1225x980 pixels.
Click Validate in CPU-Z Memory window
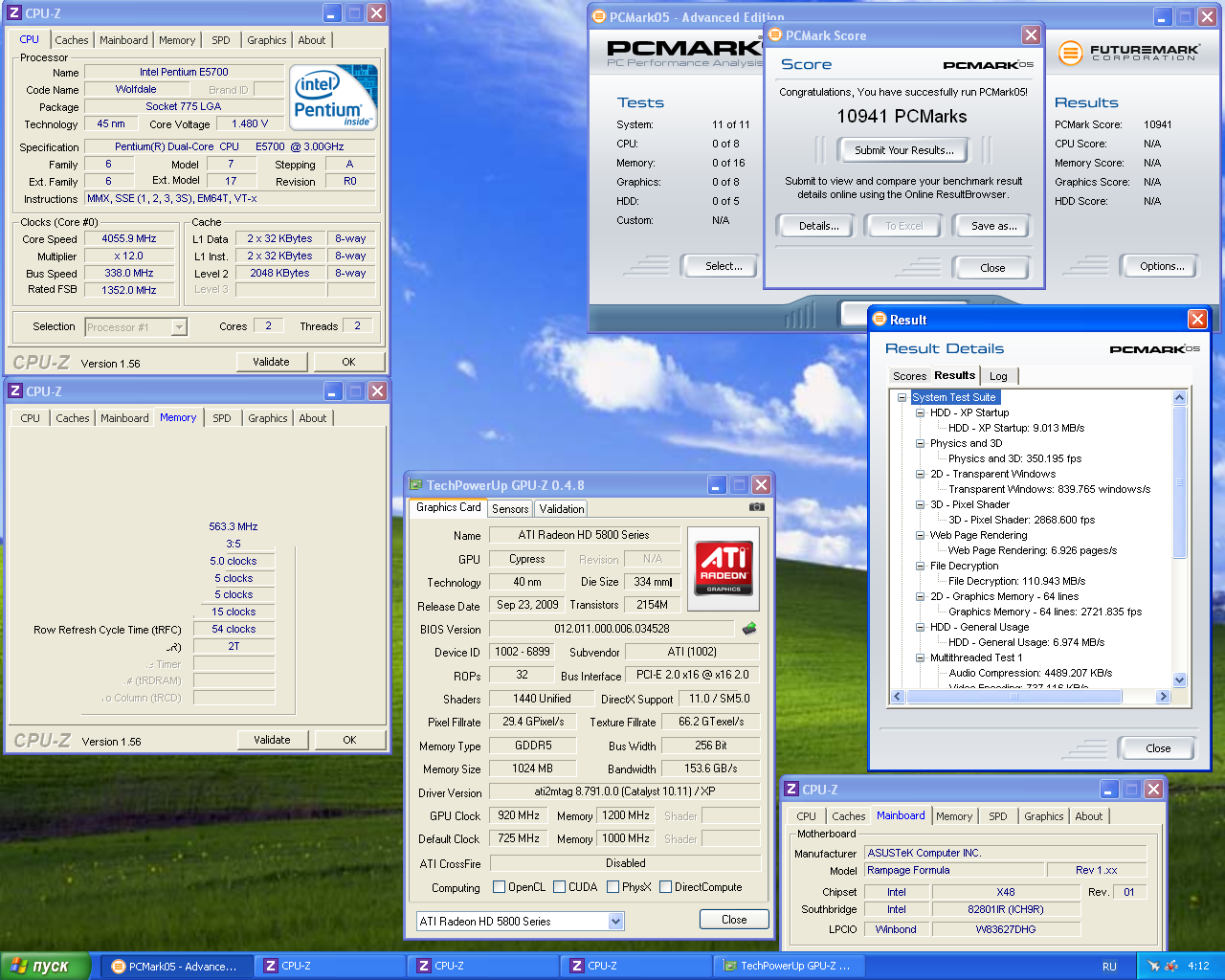click(x=272, y=740)
